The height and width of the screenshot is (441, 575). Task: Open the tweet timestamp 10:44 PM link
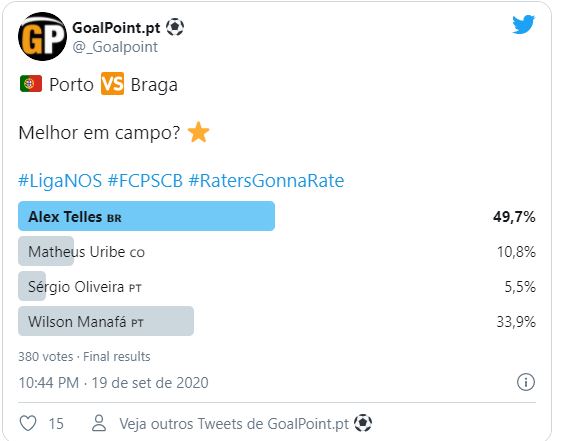pyautogui.click(x=113, y=383)
